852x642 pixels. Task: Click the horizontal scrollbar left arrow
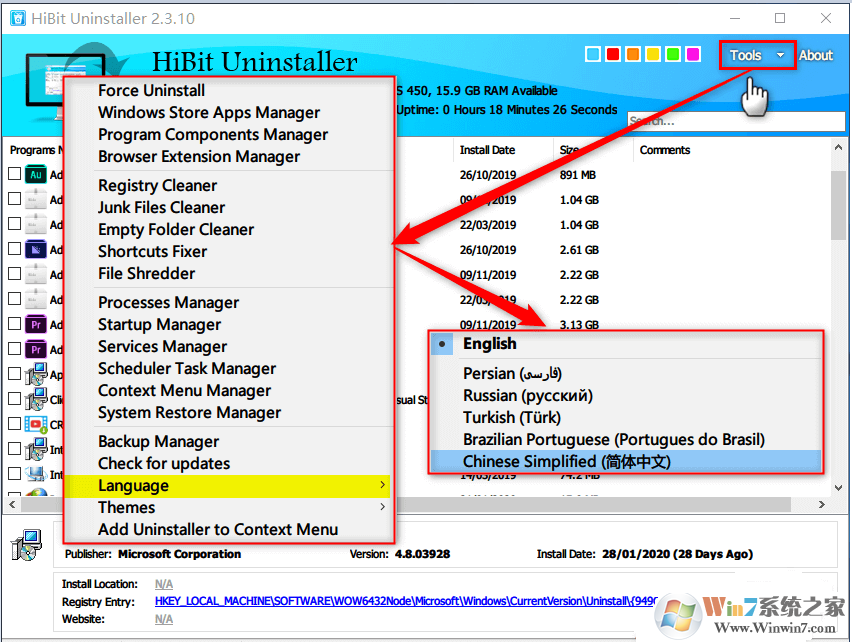coord(11,505)
